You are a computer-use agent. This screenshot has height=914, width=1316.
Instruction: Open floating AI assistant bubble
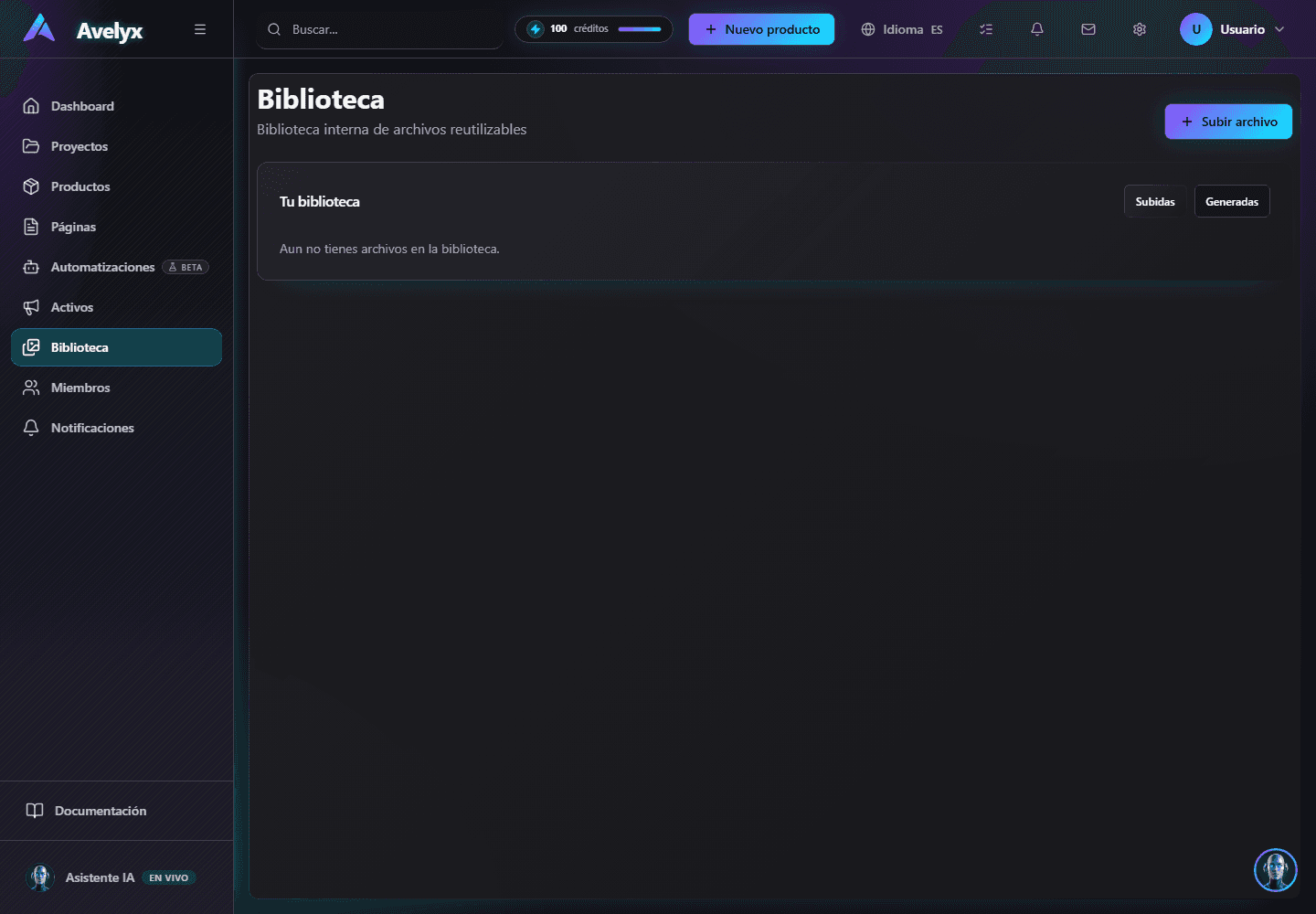coord(1275,870)
